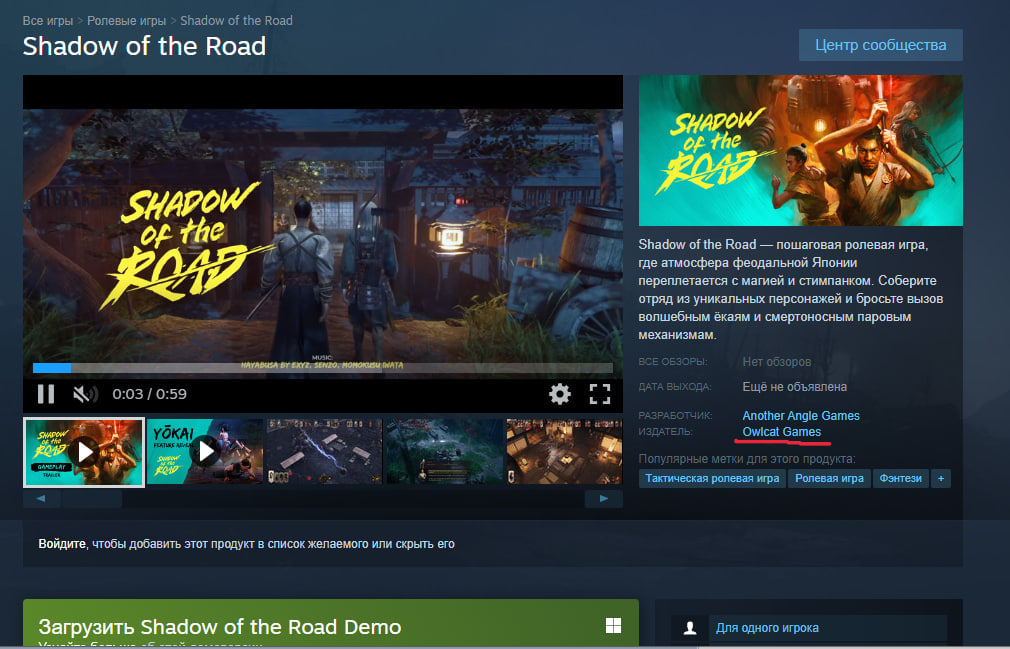Open the dark forest screenshot thumbnail
1010x649 pixels.
coord(444,451)
